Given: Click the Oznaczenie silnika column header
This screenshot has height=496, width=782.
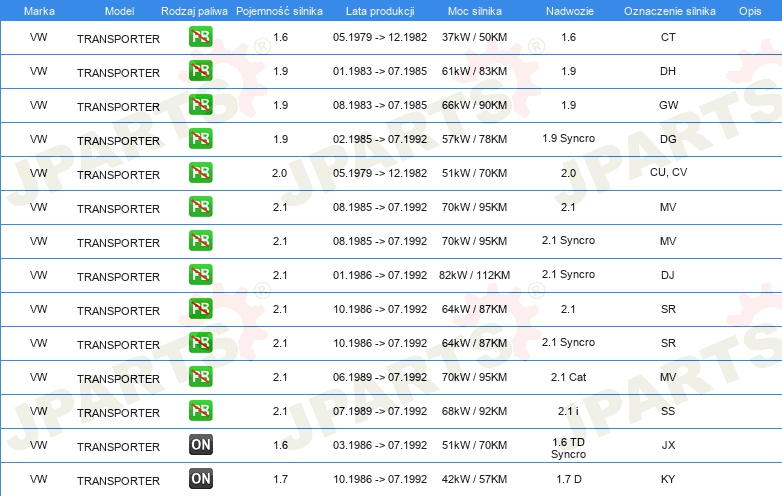Looking at the screenshot, I should coord(670,11).
